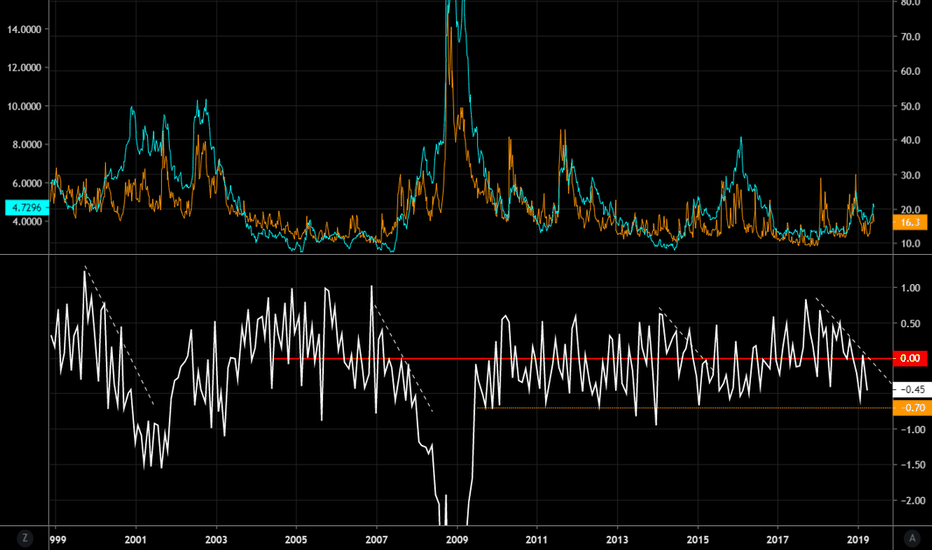Click the 0.50 tick on lower pane scale
932x550 pixels.
tap(910, 324)
